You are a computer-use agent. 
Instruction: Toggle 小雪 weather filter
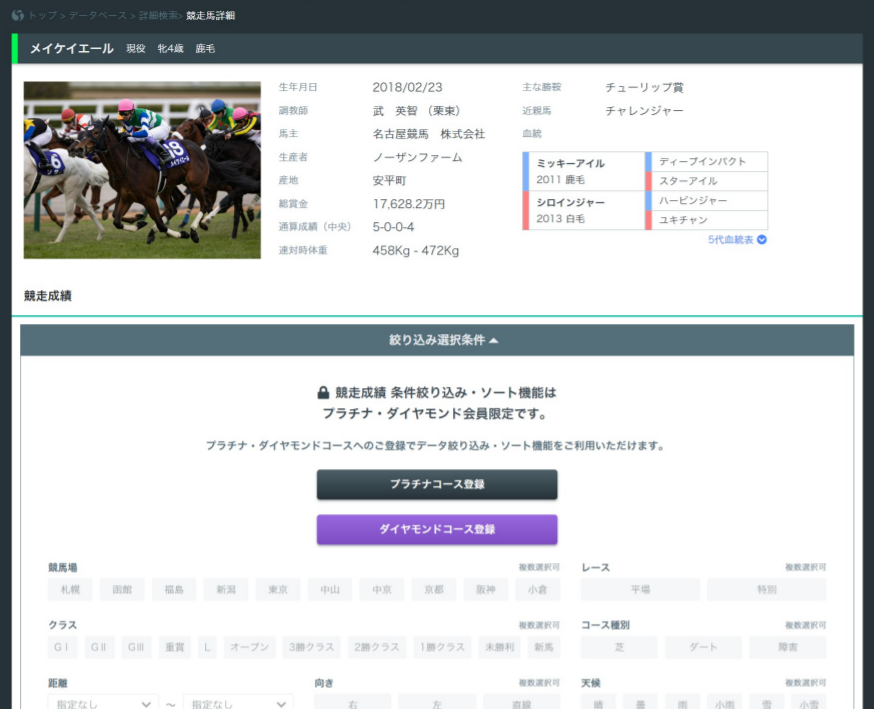click(809, 702)
